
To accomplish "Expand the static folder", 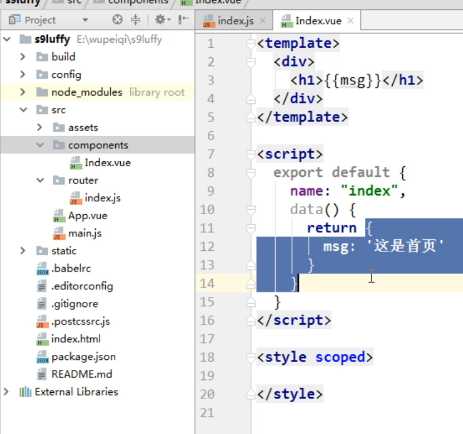I will 23,251.
